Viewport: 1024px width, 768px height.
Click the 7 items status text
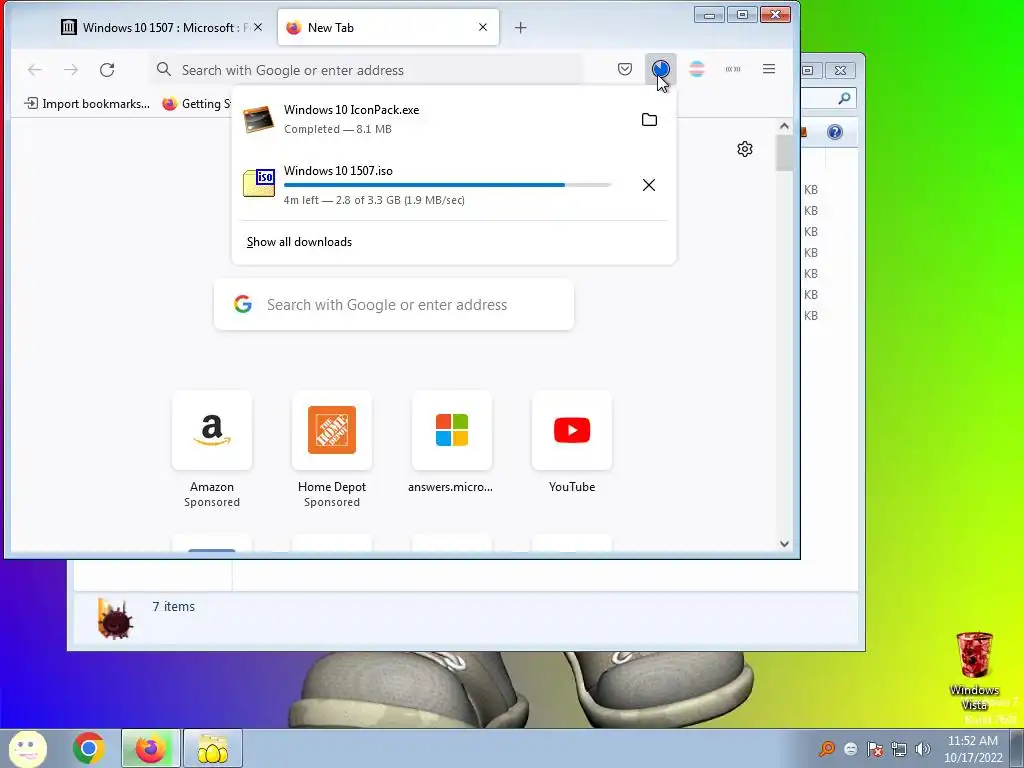pyautogui.click(x=174, y=606)
